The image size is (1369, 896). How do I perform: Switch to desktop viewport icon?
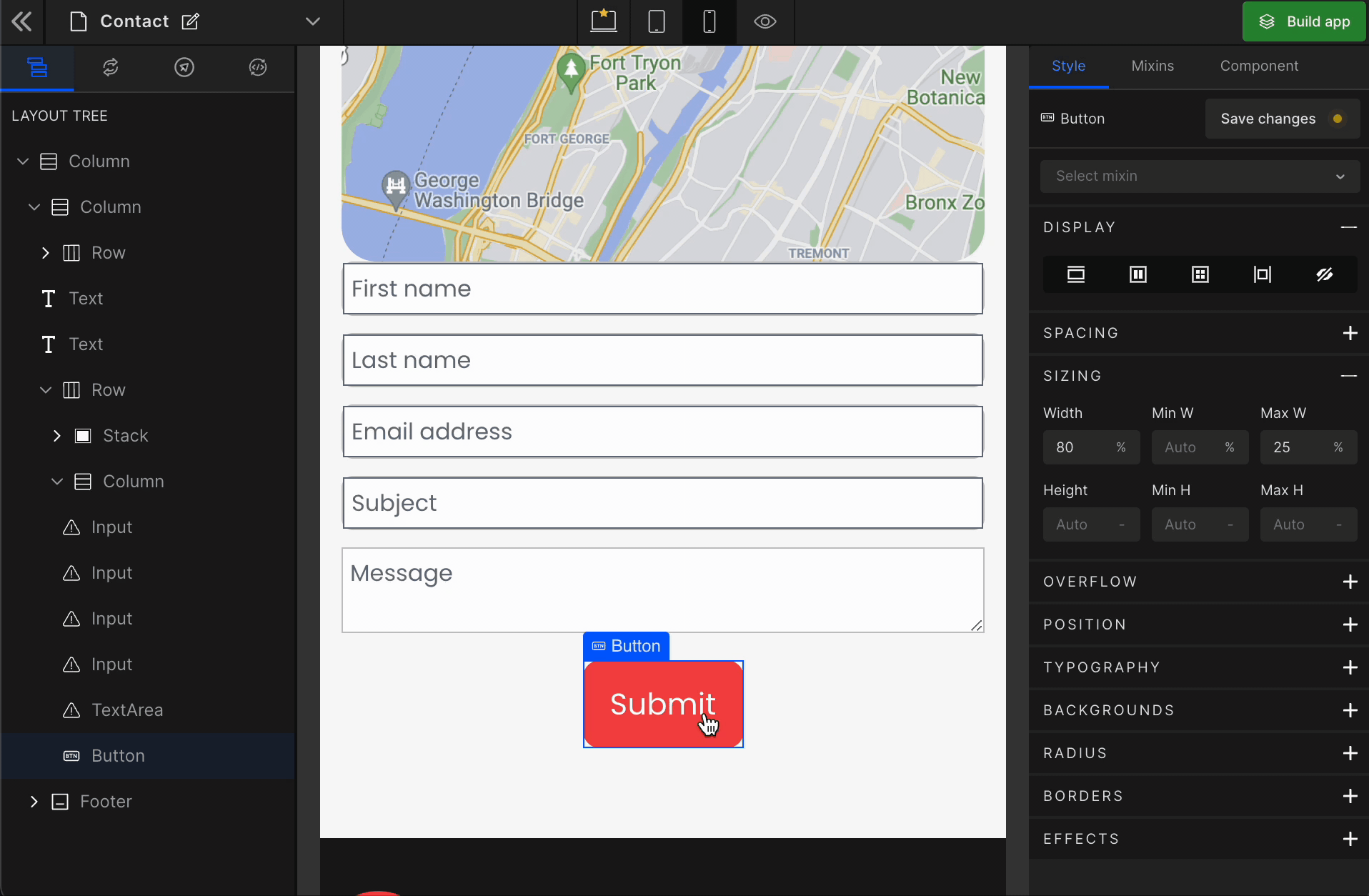point(603,21)
